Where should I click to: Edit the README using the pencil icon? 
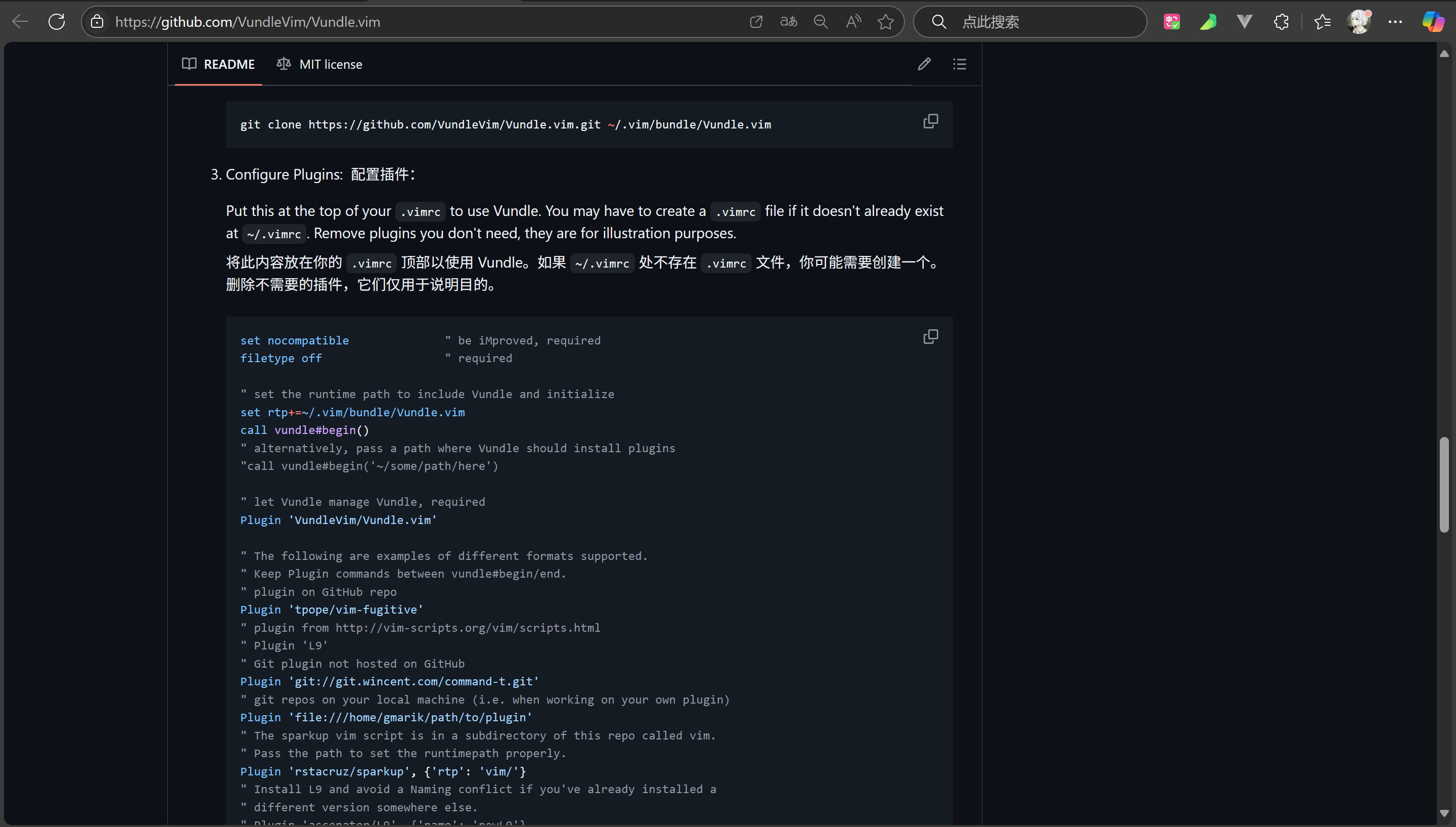coord(924,64)
